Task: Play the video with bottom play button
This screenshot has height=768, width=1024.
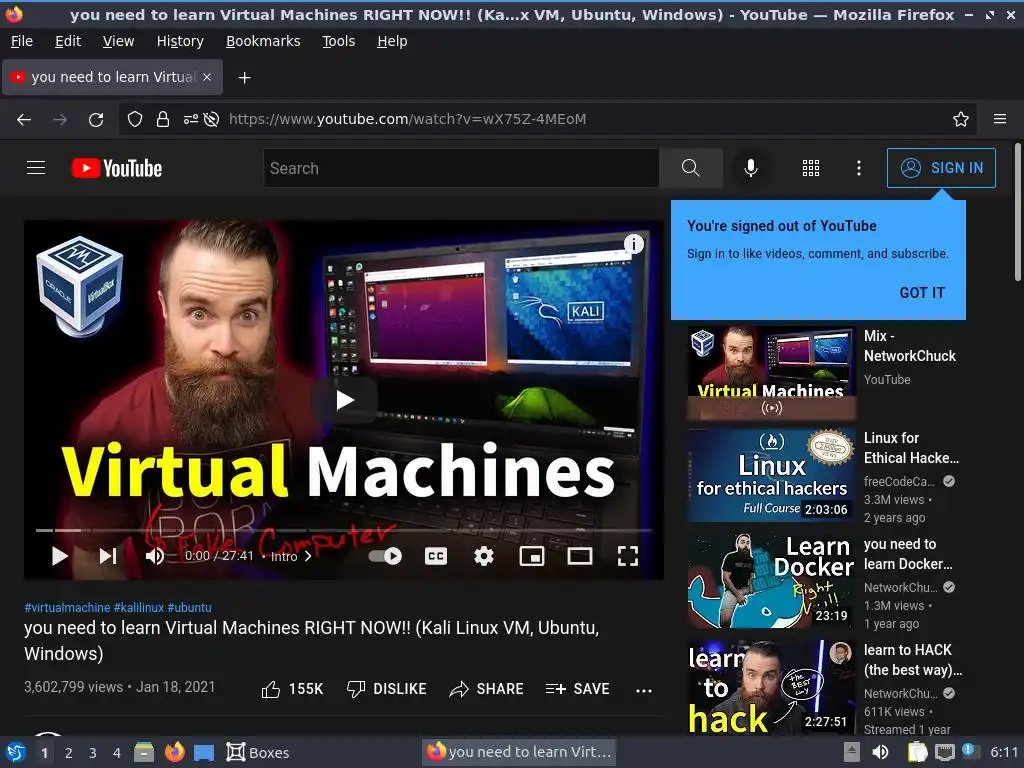Action: [59, 556]
